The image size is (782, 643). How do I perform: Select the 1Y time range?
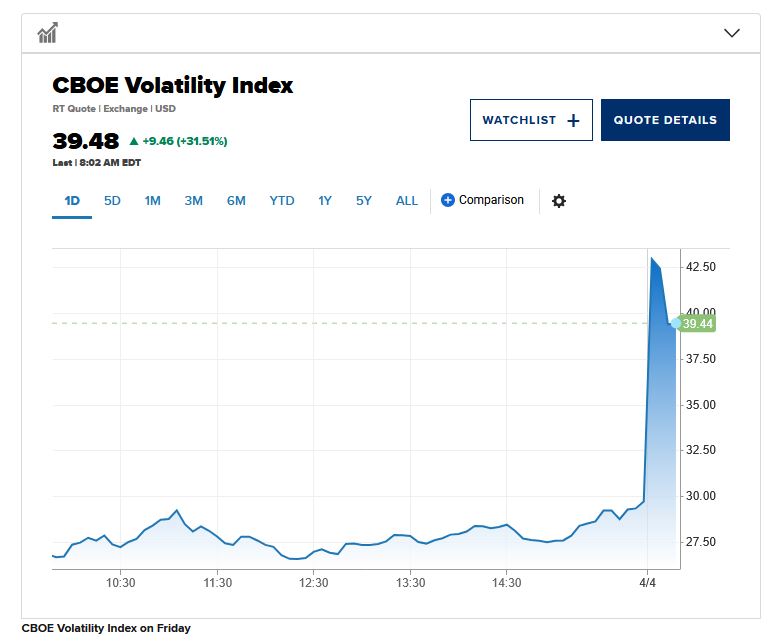click(x=325, y=201)
